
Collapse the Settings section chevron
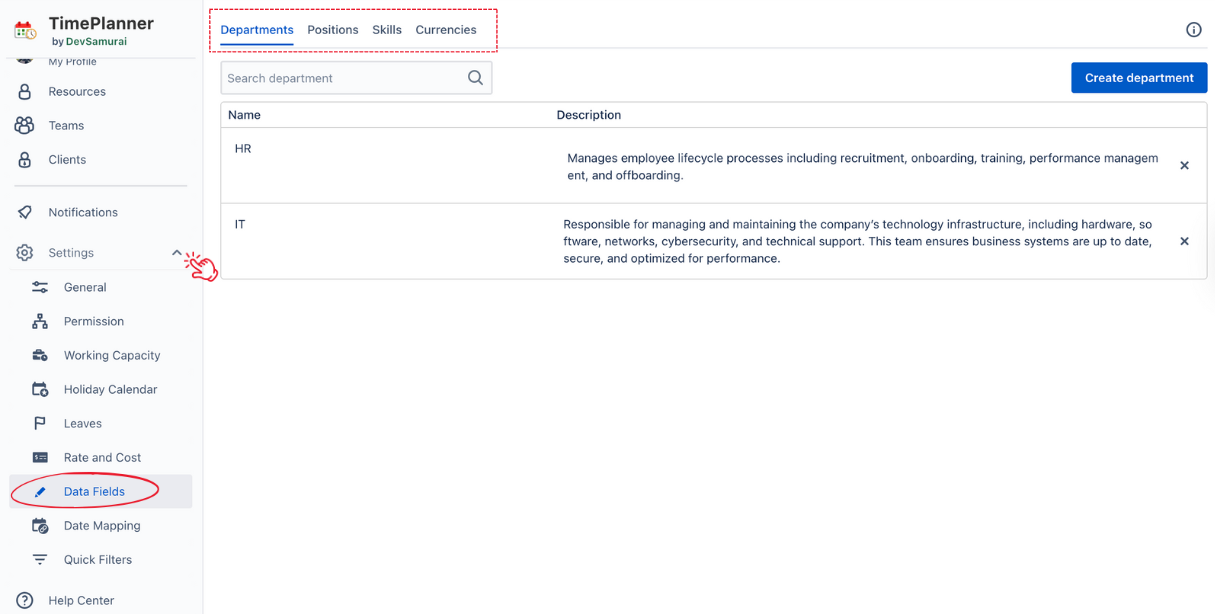point(177,253)
